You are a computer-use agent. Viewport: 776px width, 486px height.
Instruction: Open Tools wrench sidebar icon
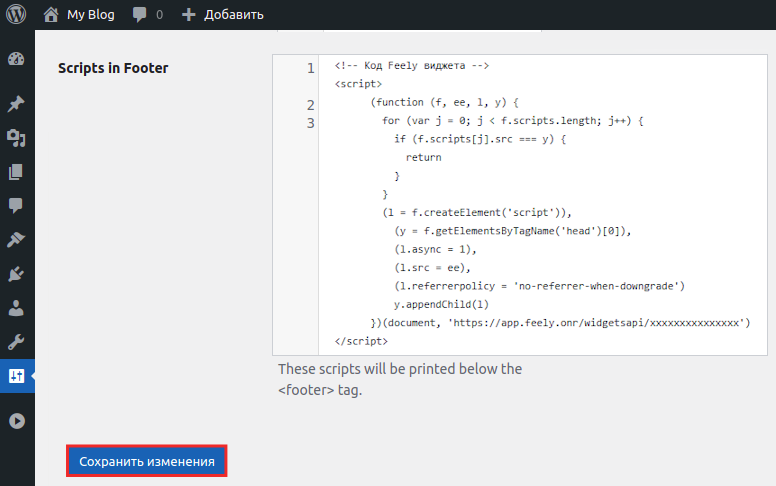click(x=16, y=342)
